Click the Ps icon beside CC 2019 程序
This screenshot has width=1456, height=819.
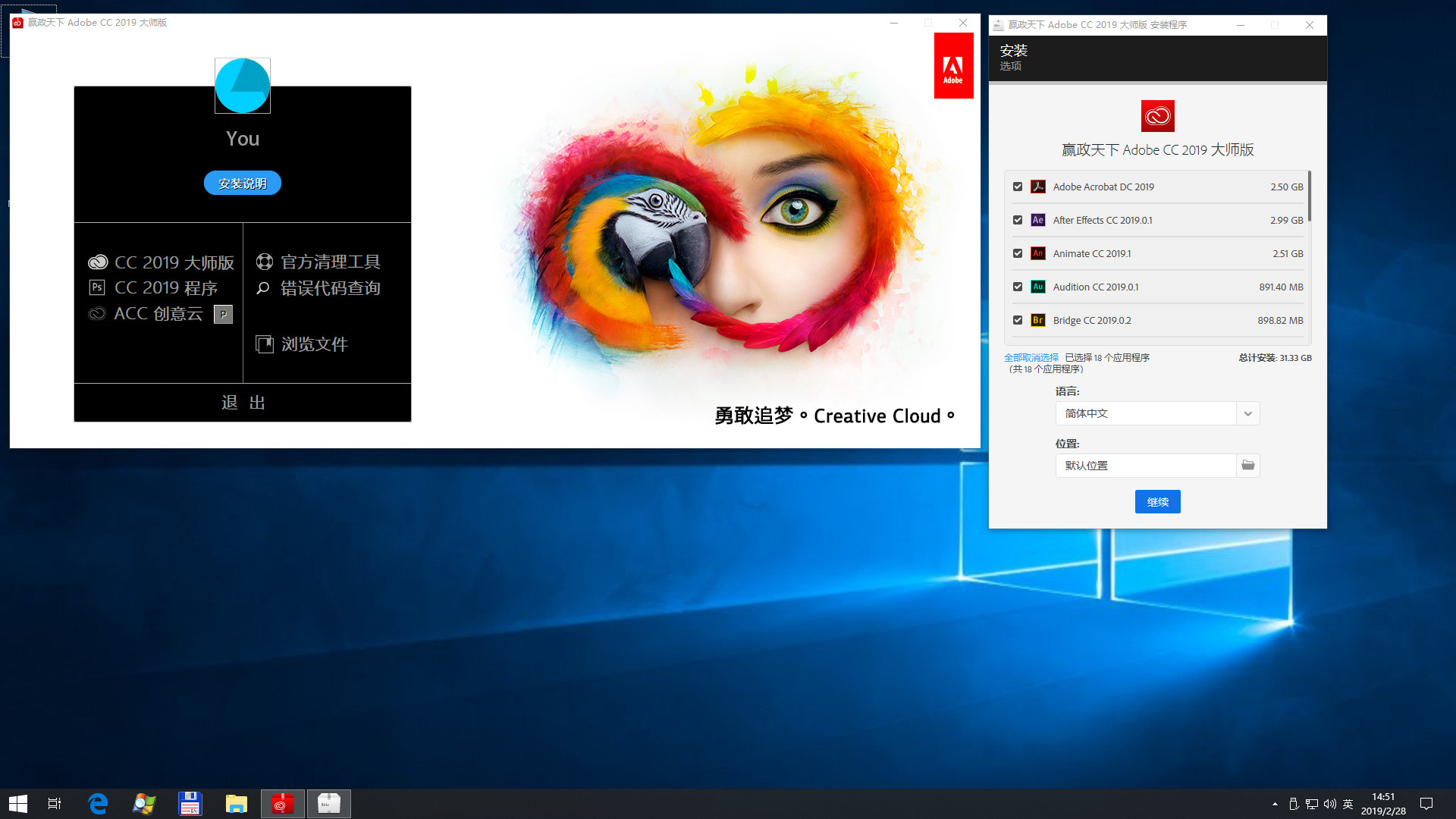[97, 287]
